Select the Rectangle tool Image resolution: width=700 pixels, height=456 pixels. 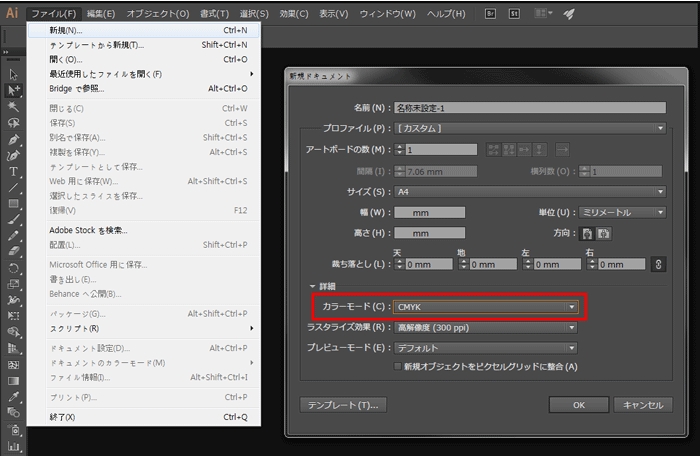(13, 204)
